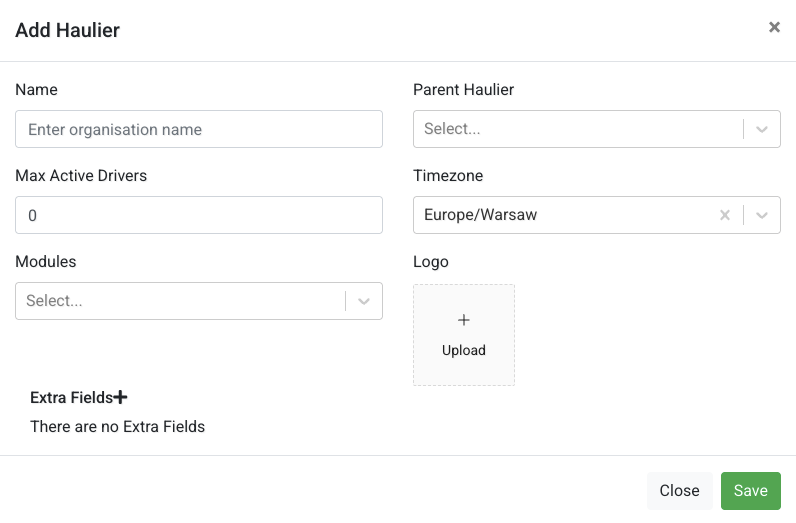Image resolution: width=796 pixels, height=523 pixels.
Task: Click the Add Haulier title
Action: coord(68,30)
